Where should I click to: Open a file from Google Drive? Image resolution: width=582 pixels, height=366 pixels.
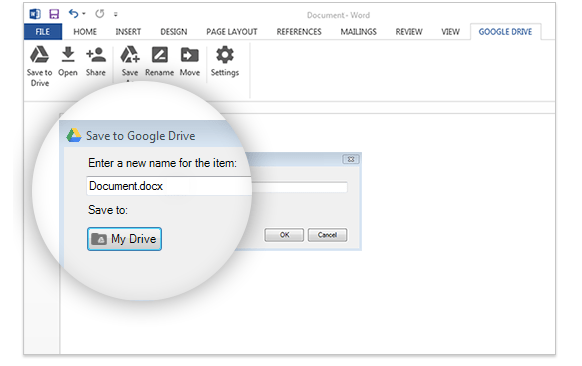[x=68, y=55]
